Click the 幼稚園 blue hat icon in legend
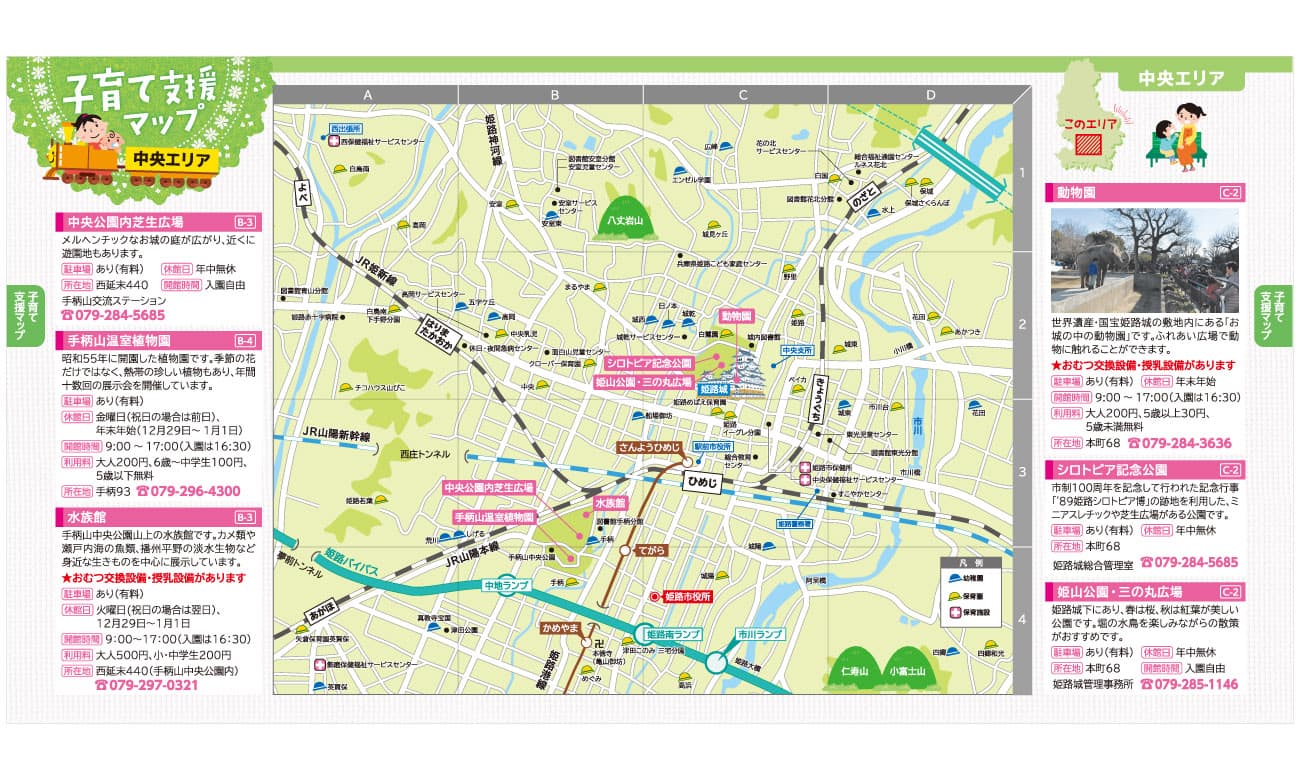The image size is (1300, 780). point(953,577)
